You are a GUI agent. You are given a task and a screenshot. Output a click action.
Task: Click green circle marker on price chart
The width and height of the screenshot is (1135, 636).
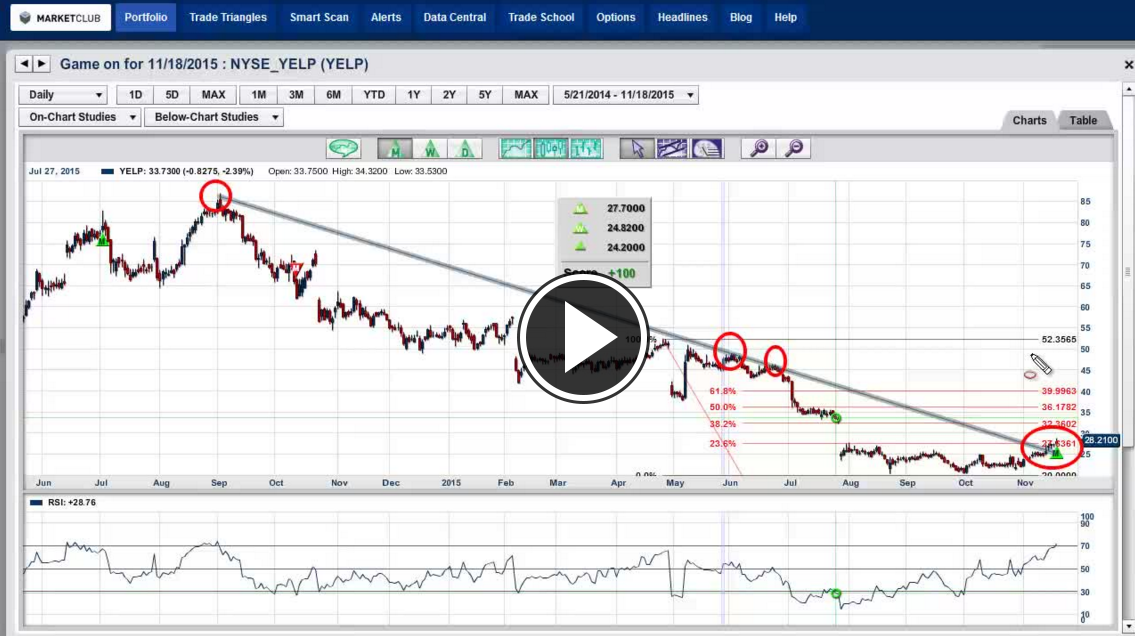click(837, 418)
